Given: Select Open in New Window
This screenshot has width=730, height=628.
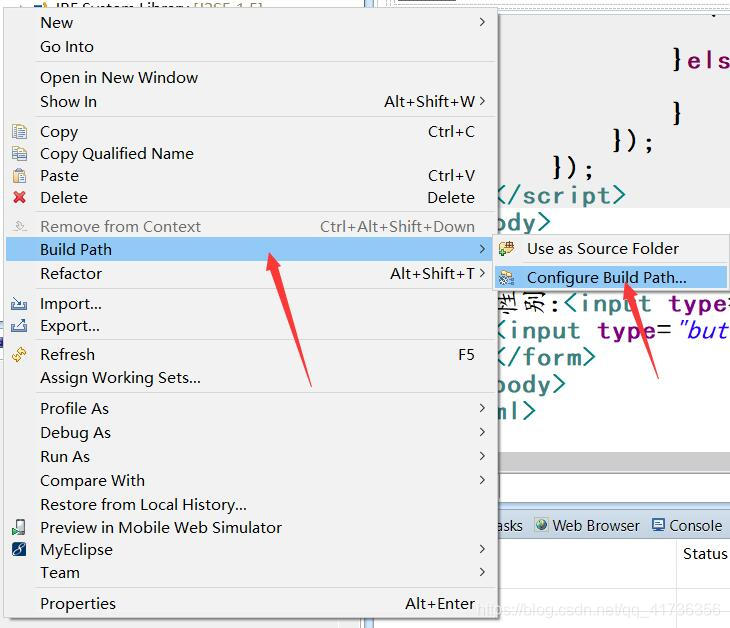Looking at the screenshot, I should click(x=251, y=77).
